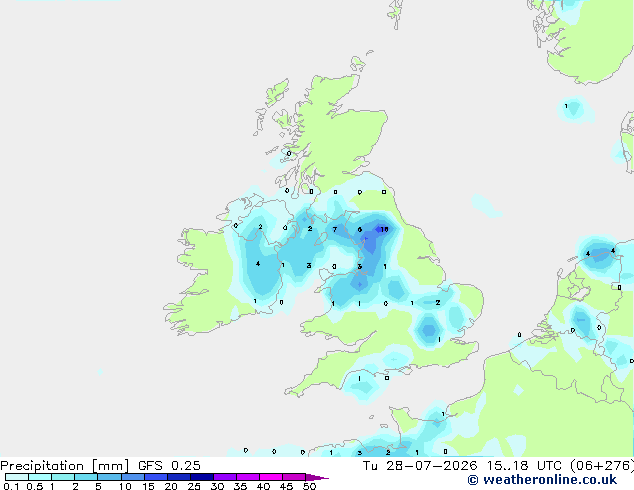Click the date 'Tu 28-07-2026' text
Image resolution: width=634 pixels, height=490 pixels.
click(x=420, y=466)
